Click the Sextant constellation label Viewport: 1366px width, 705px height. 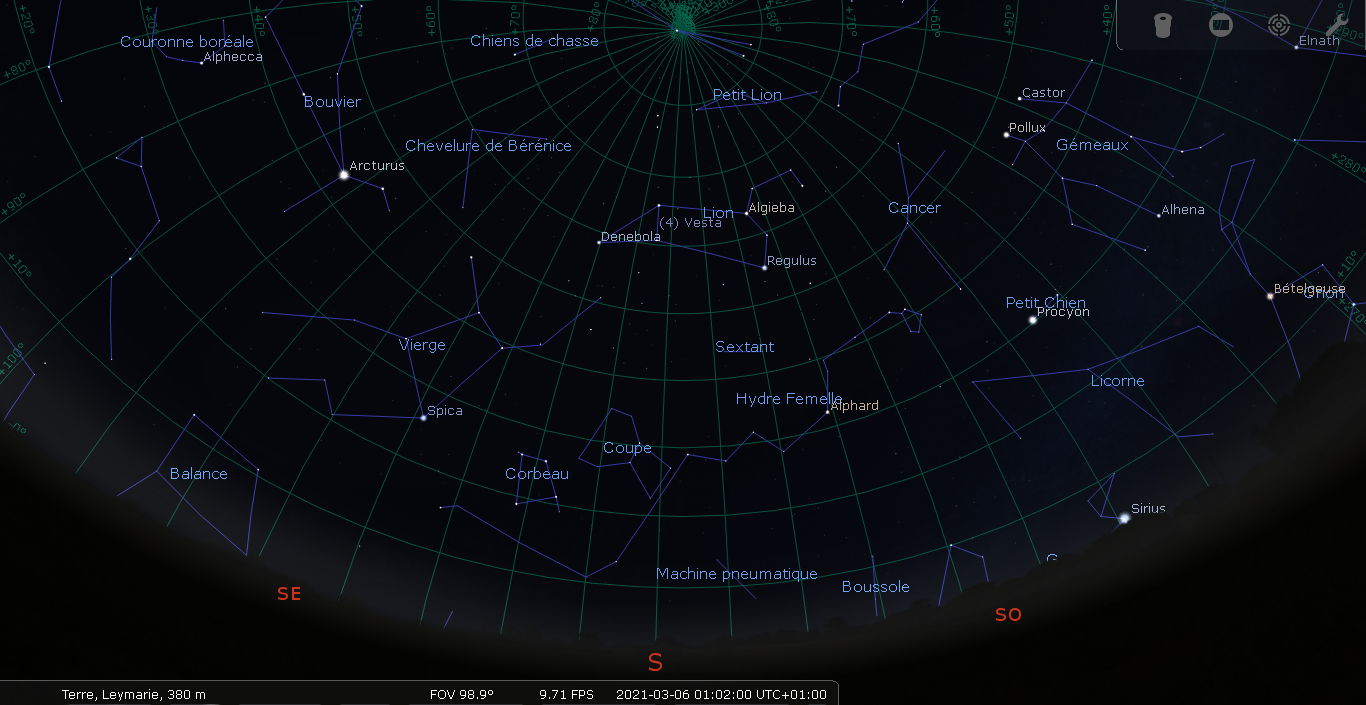click(x=744, y=347)
